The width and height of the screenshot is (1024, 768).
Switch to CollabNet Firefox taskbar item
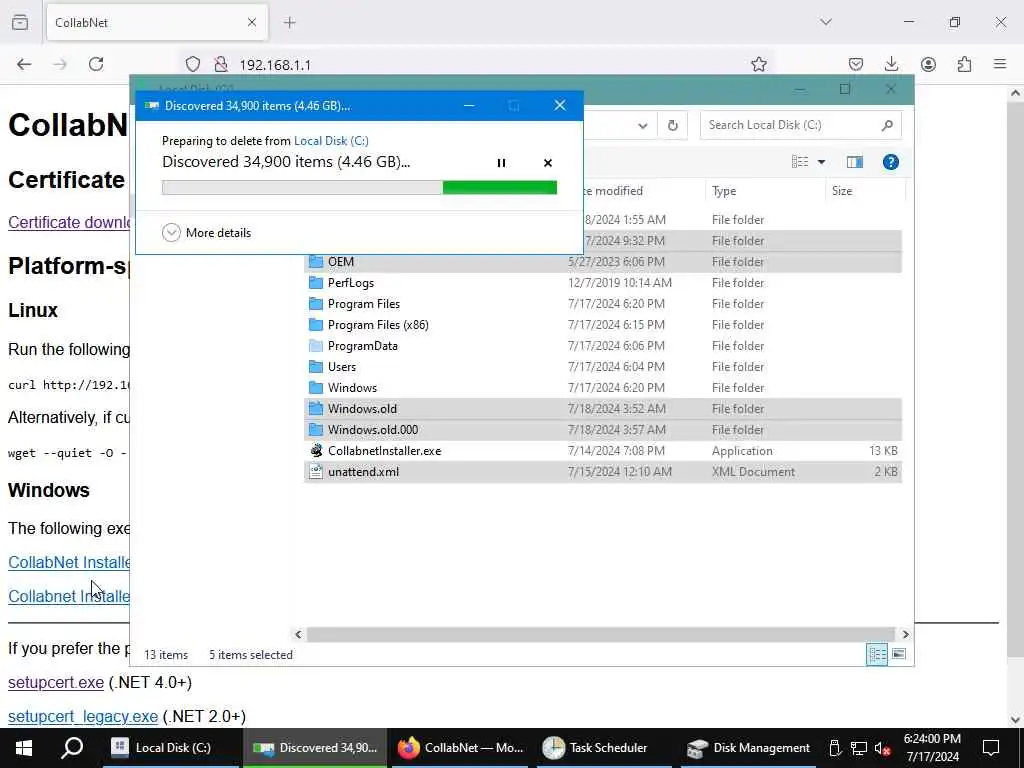460,748
